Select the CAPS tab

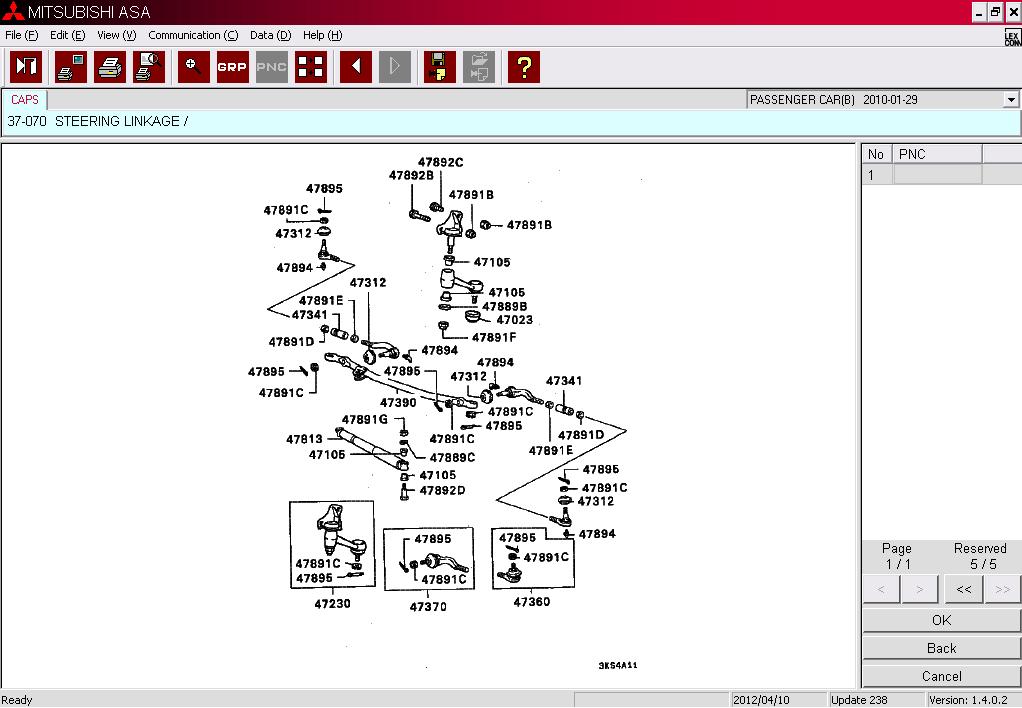[x=25, y=100]
